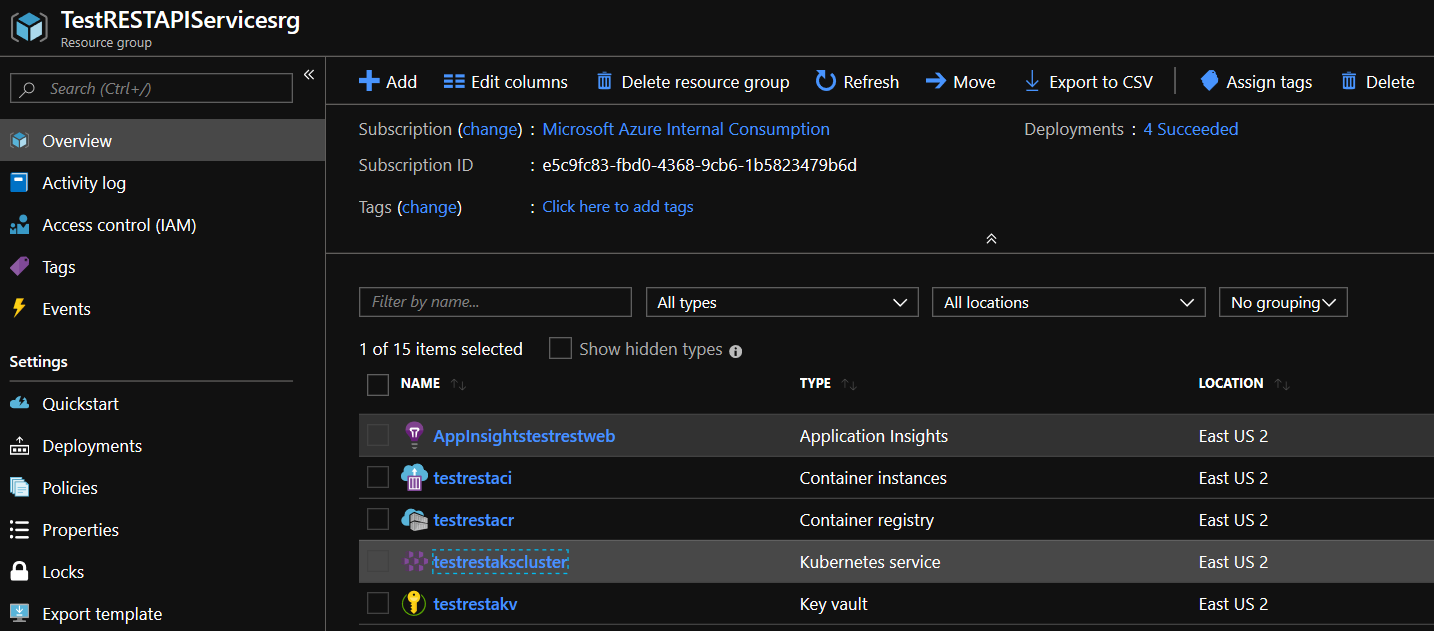Open the Overview menu item
1434x631 pixels.
pyautogui.click(x=162, y=141)
